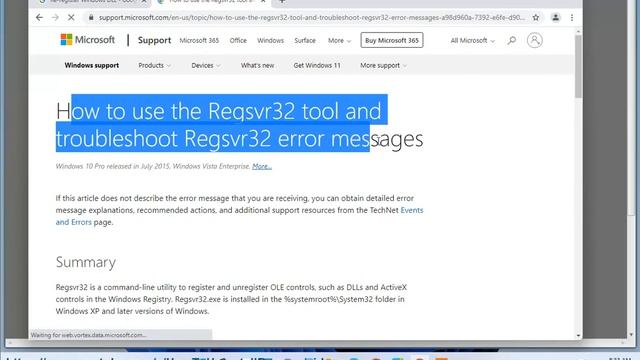Open the Get Windows 11 link
The image size is (640, 360).
click(x=317, y=65)
